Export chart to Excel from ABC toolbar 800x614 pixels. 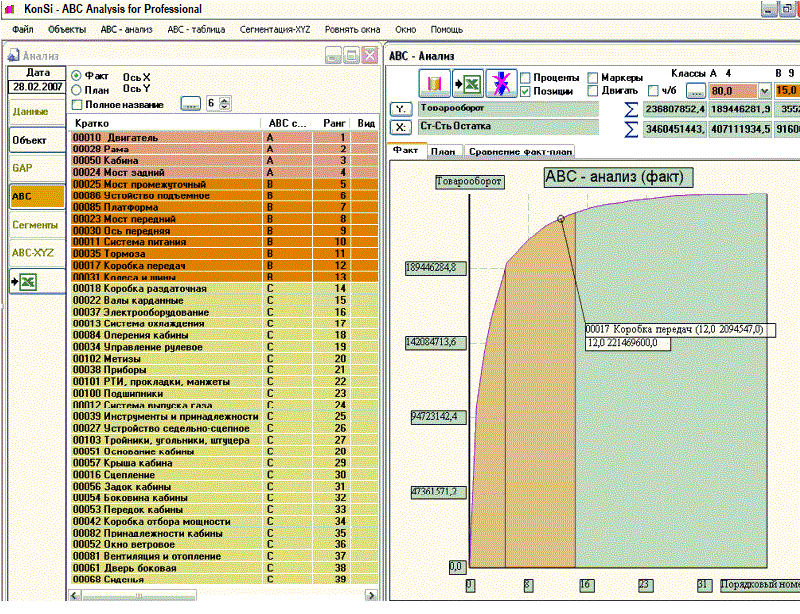coord(468,83)
